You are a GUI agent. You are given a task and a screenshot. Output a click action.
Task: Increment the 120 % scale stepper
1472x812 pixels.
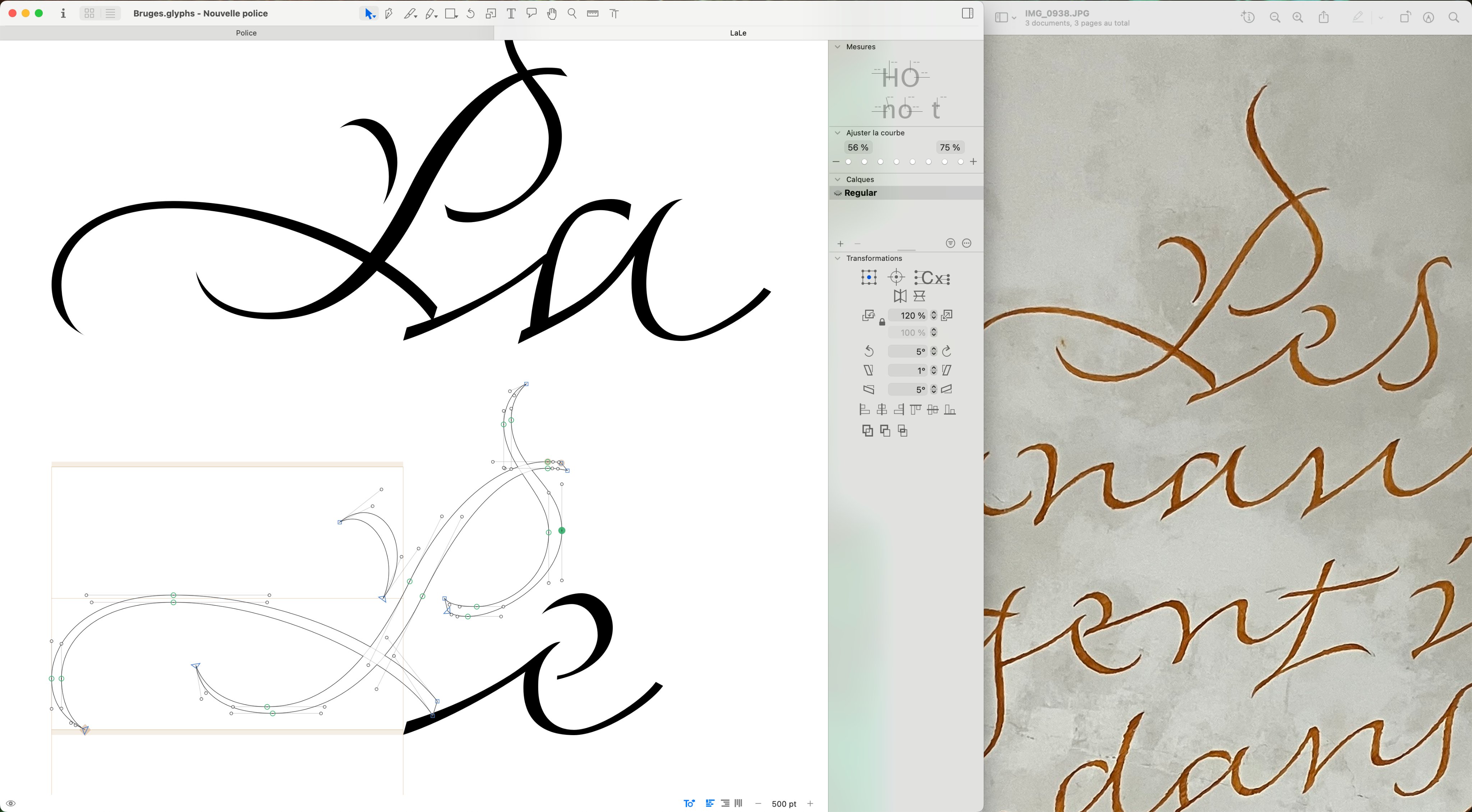(x=934, y=313)
